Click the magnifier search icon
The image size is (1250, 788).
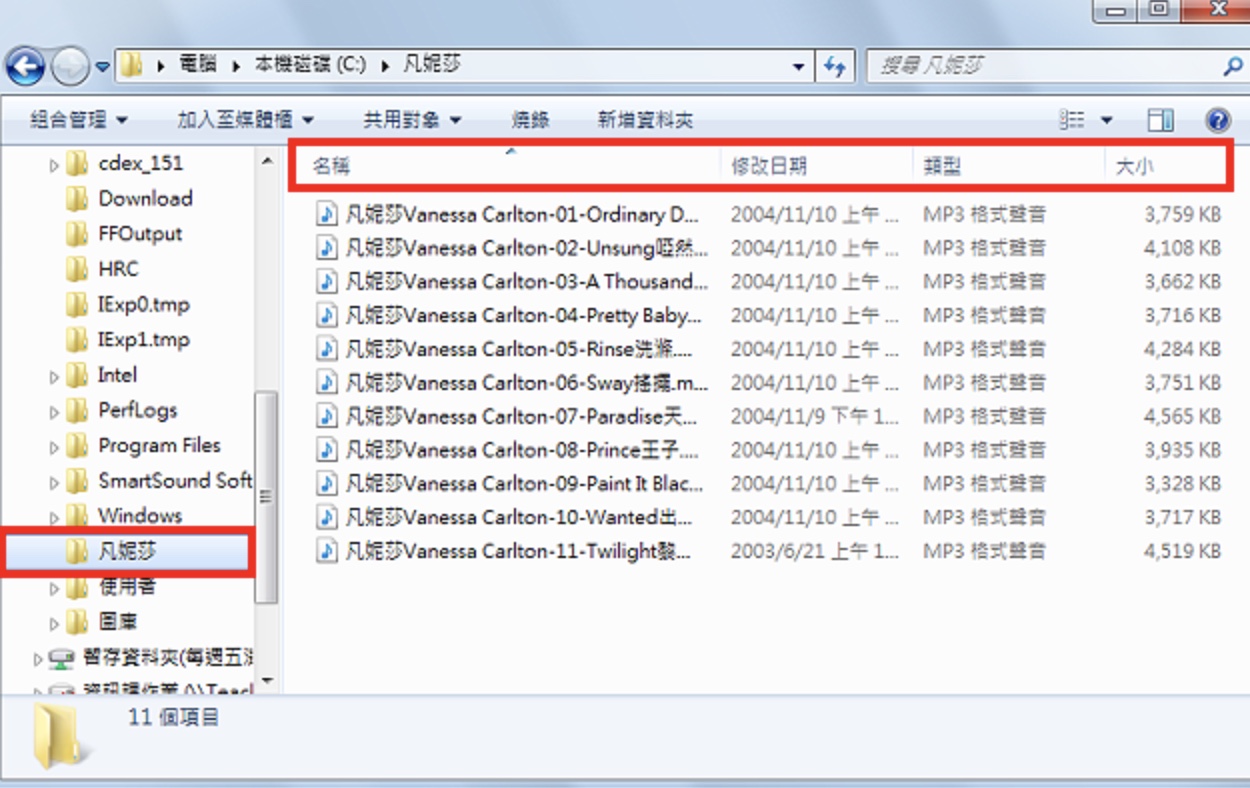(x=1232, y=67)
